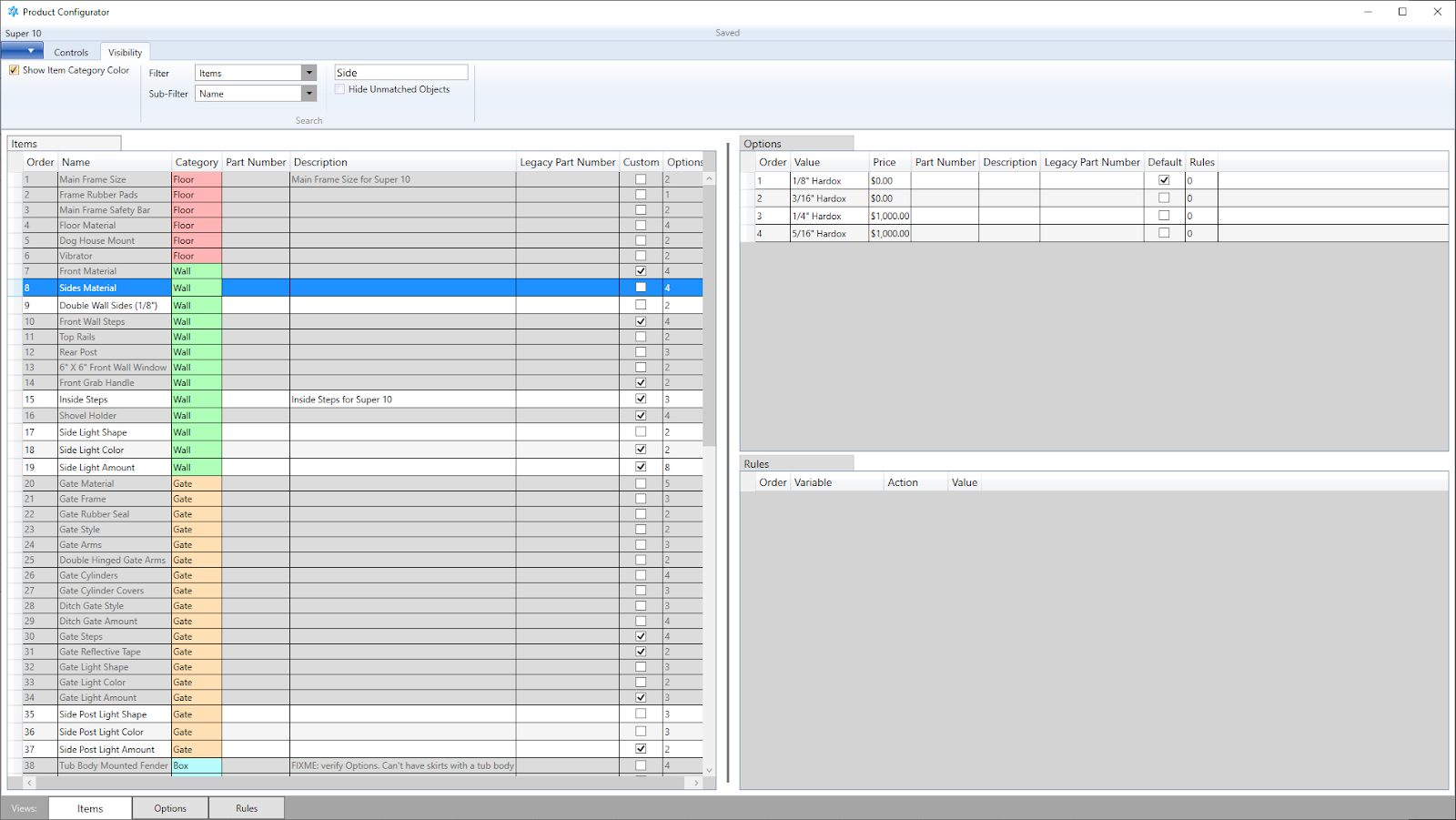Screen dimensions: 1456x820
Task: Click the Items list scroll-up arrow
Action: pos(709,179)
